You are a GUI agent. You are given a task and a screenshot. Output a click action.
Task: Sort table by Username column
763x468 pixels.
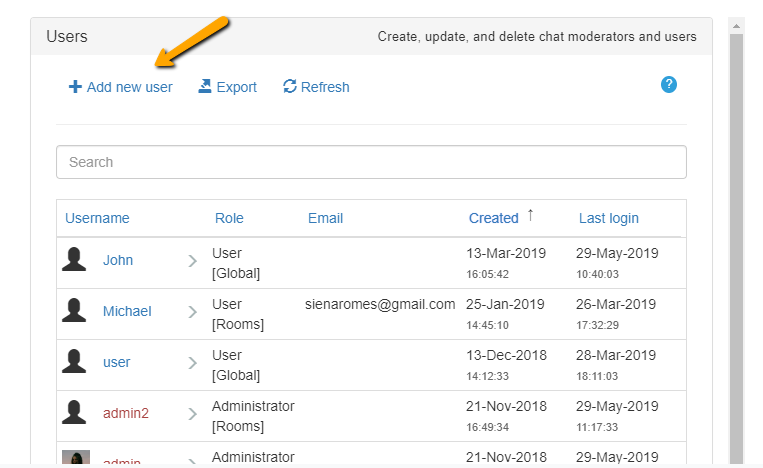[x=97, y=218]
